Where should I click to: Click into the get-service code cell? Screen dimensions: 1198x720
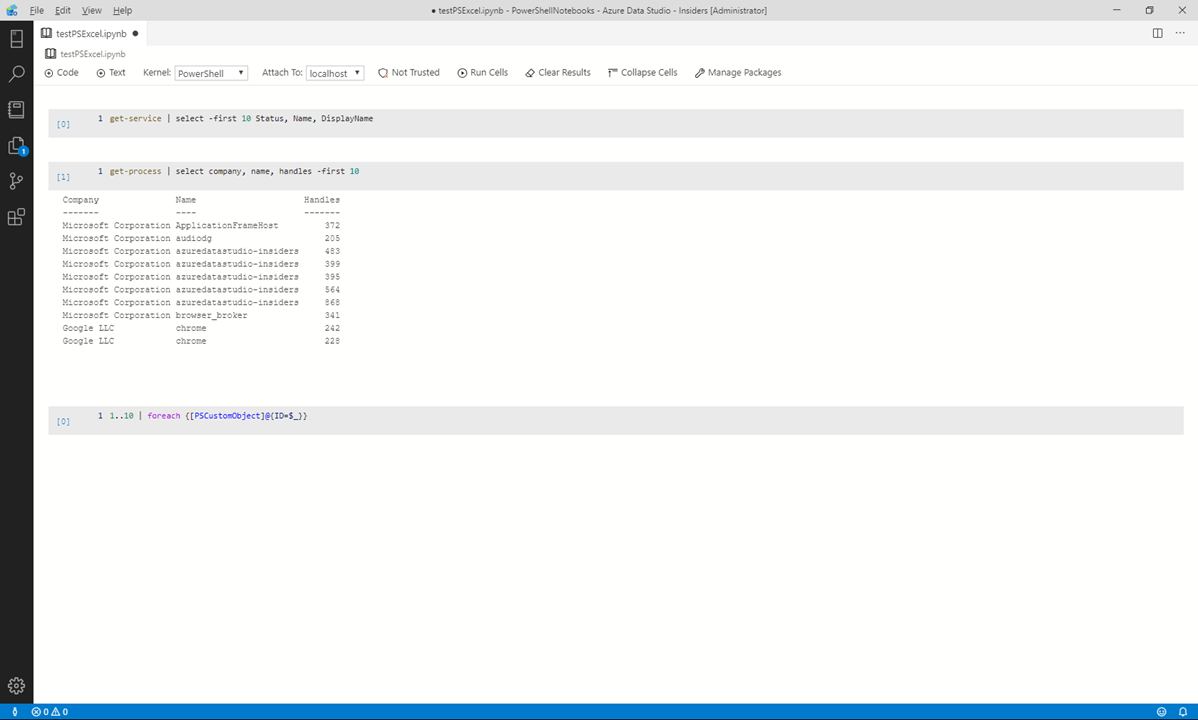pos(616,123)
